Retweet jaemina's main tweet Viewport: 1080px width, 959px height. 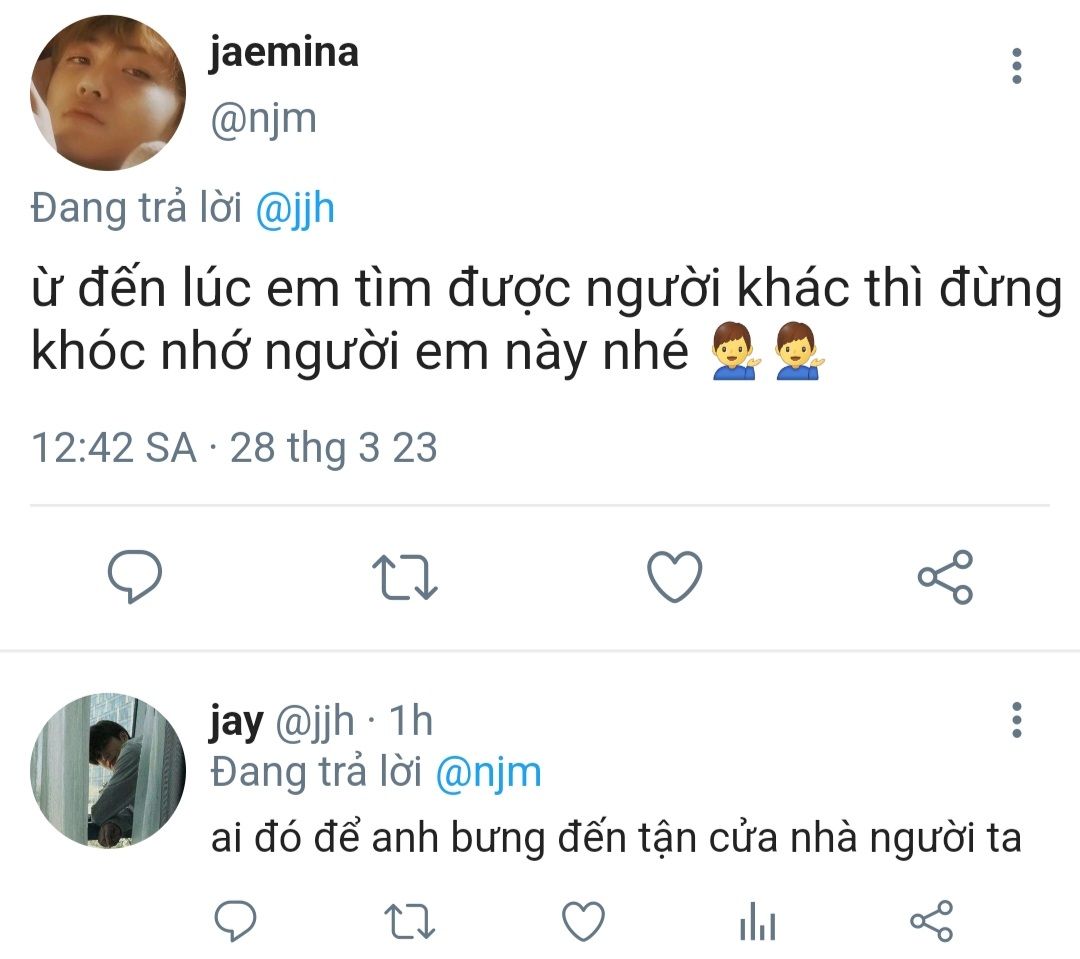405,577
